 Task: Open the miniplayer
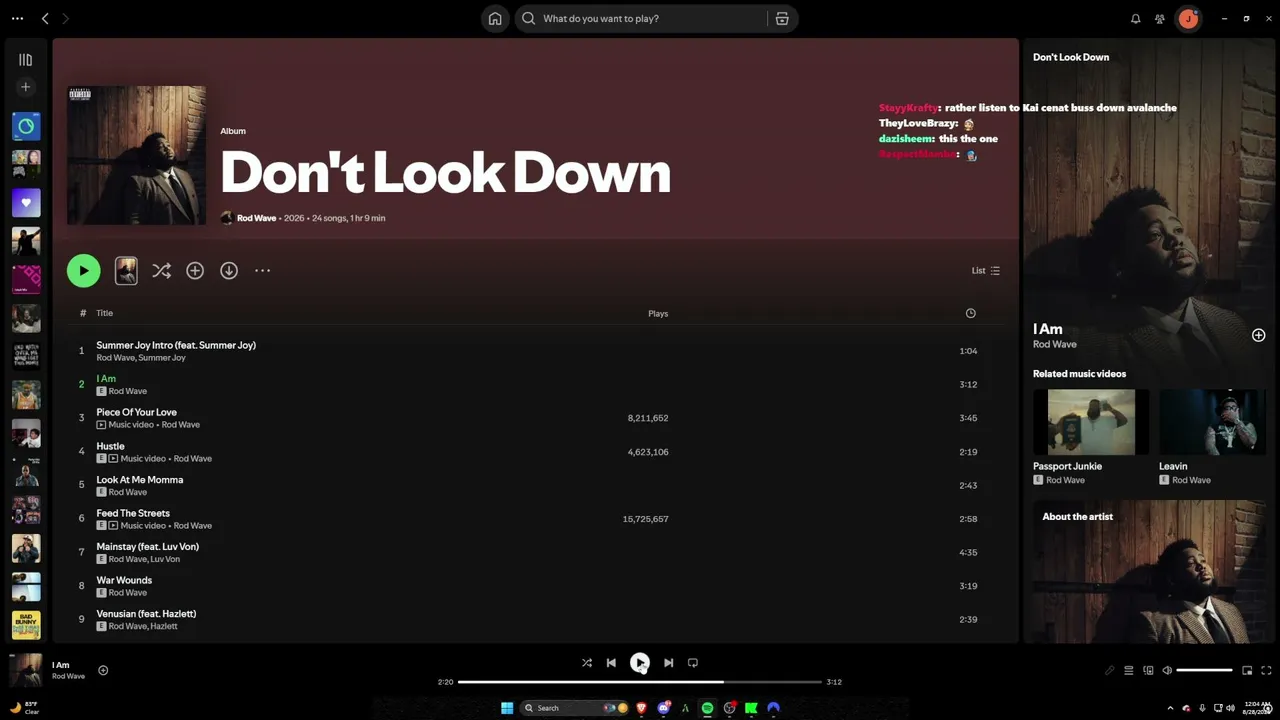pyautogui.click(x=1247, y=670)
